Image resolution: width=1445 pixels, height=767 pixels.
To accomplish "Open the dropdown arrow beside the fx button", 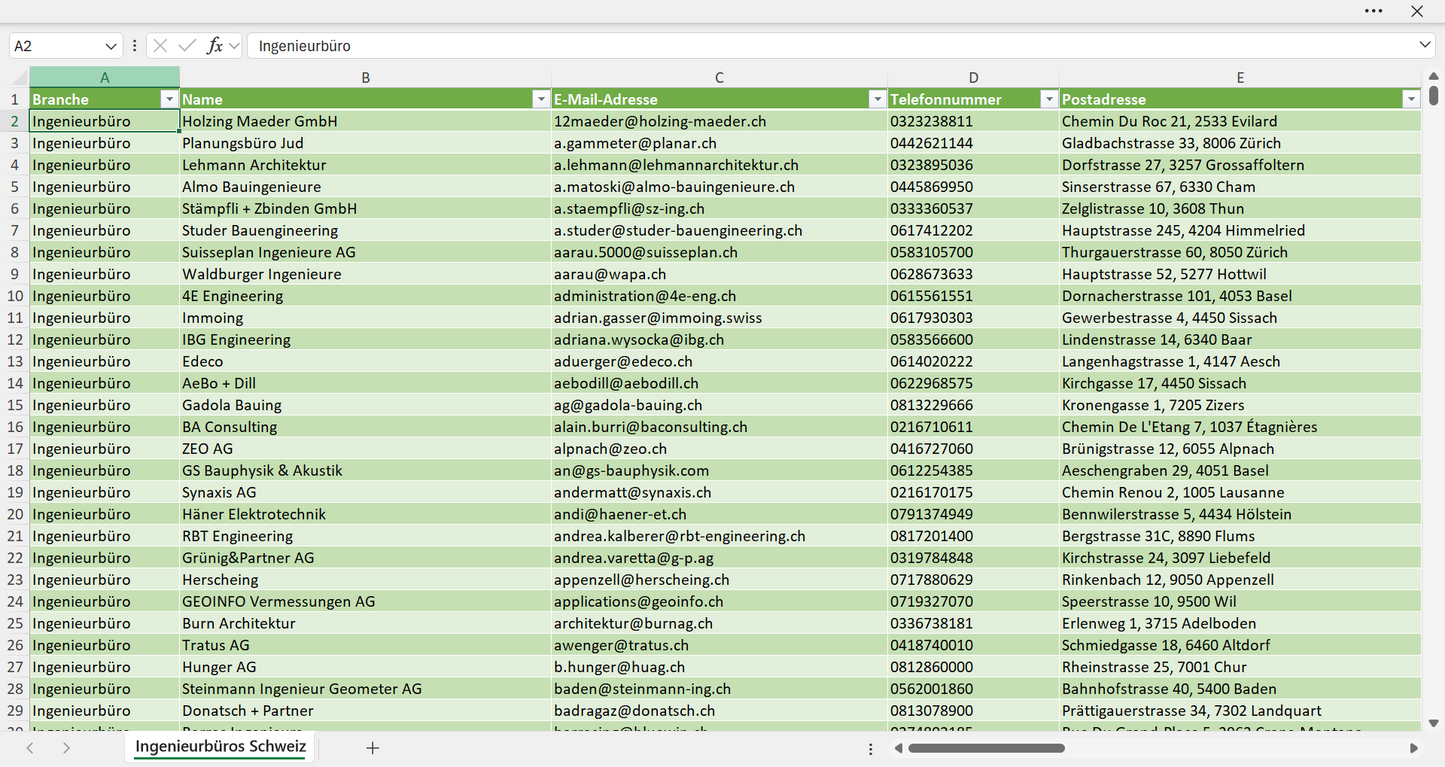I will pos(234,46).
